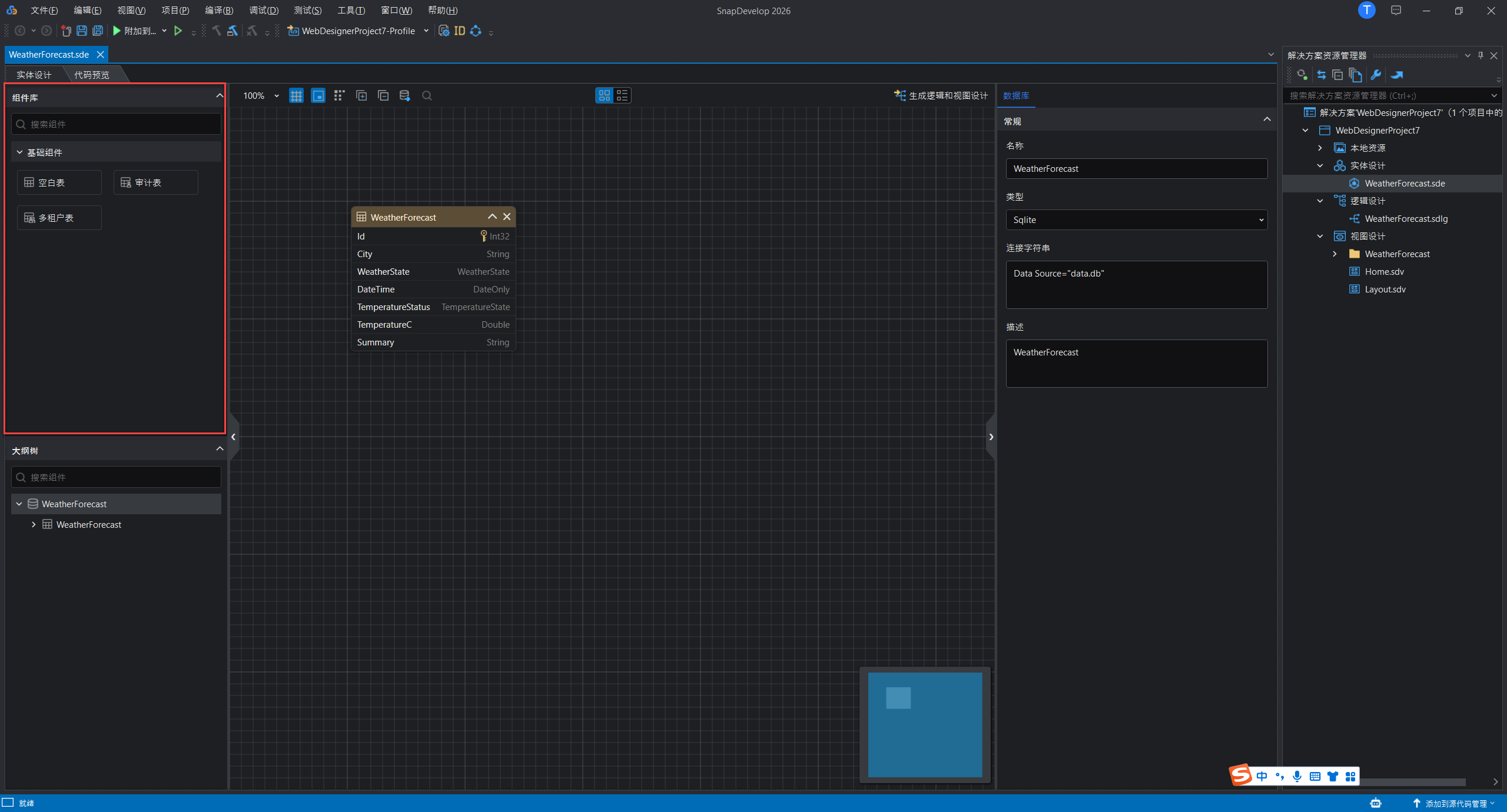Add the 空白表 blank table component
Viewport: 1507px width, 812px height.
coord(59,182)
